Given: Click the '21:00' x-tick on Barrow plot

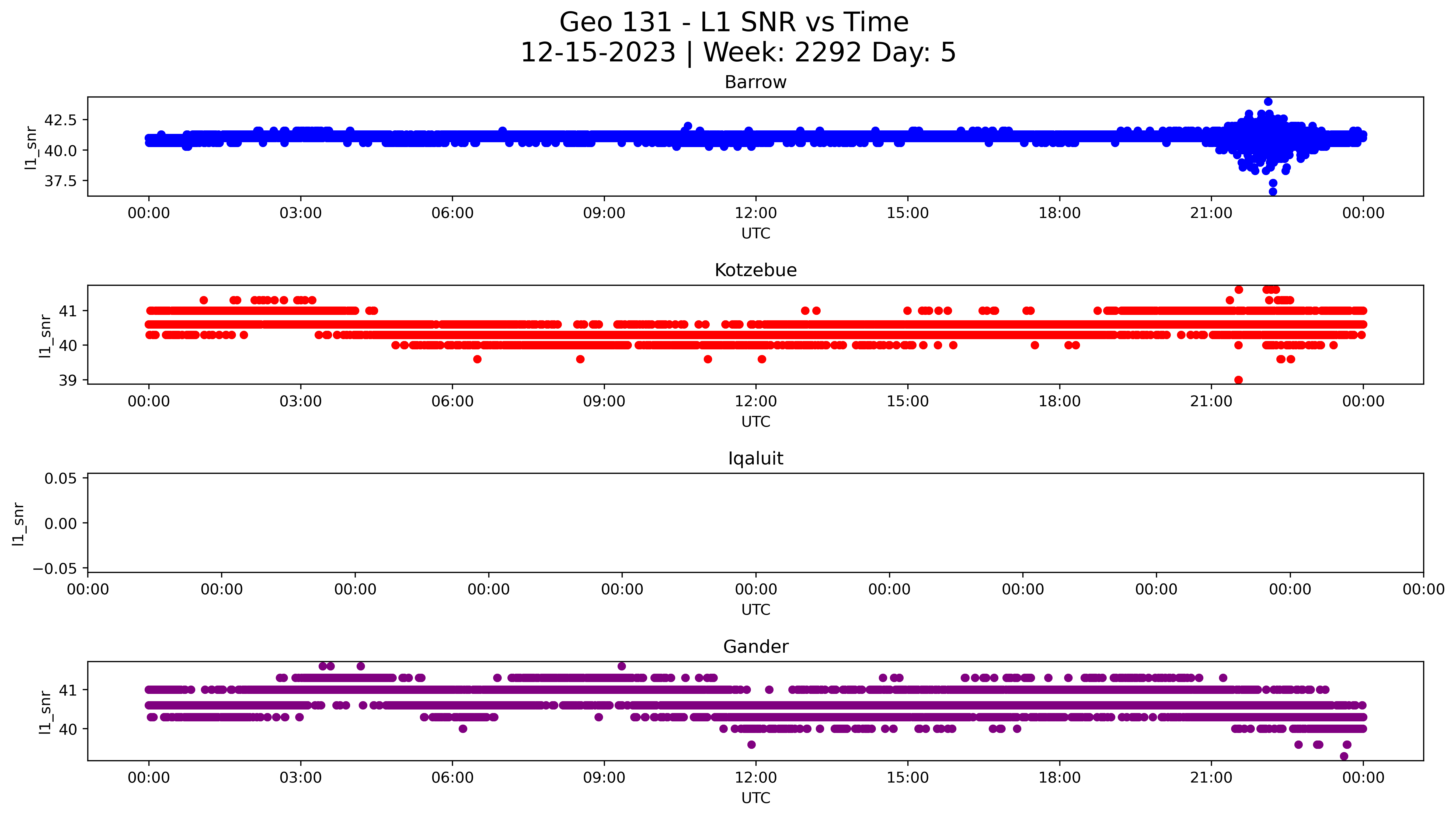Looking at the screenshot, I should point(1211,213).
